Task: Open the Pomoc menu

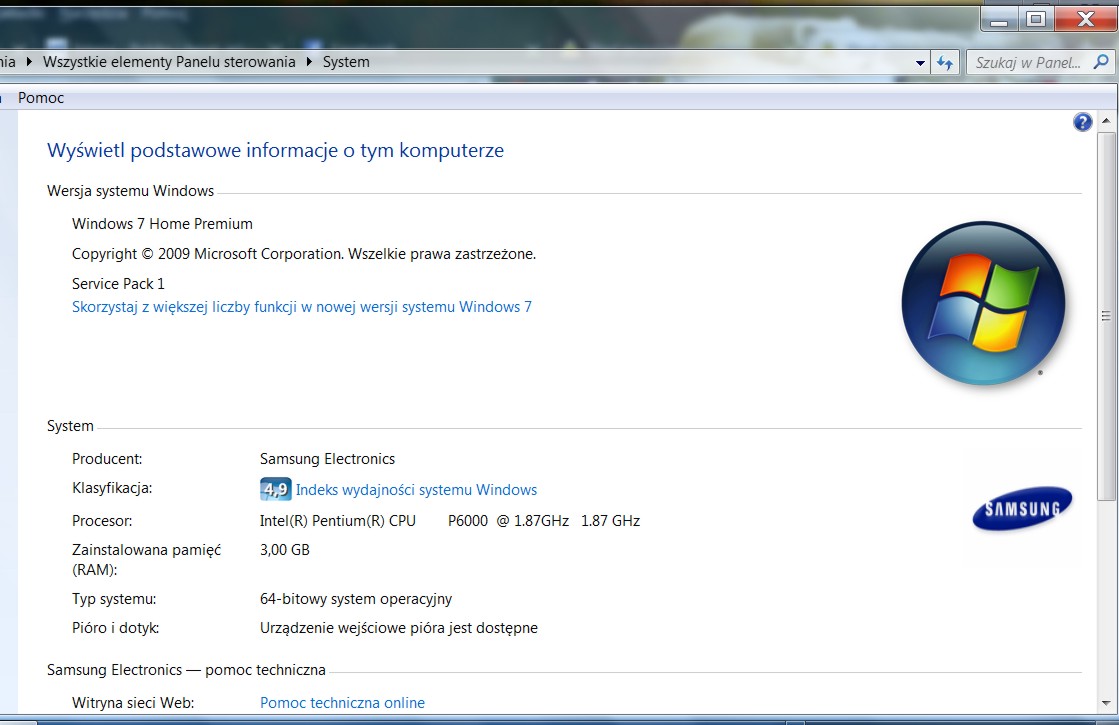Action: point(41,98)
